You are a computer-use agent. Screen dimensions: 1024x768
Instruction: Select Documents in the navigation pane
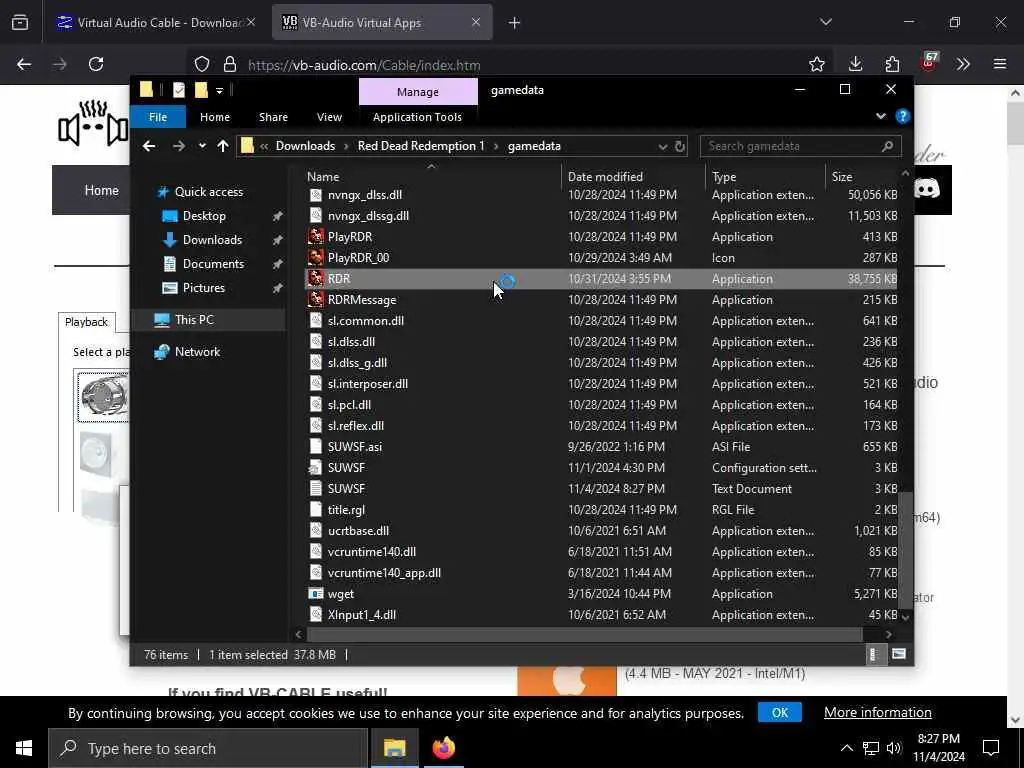click(213, 264)
